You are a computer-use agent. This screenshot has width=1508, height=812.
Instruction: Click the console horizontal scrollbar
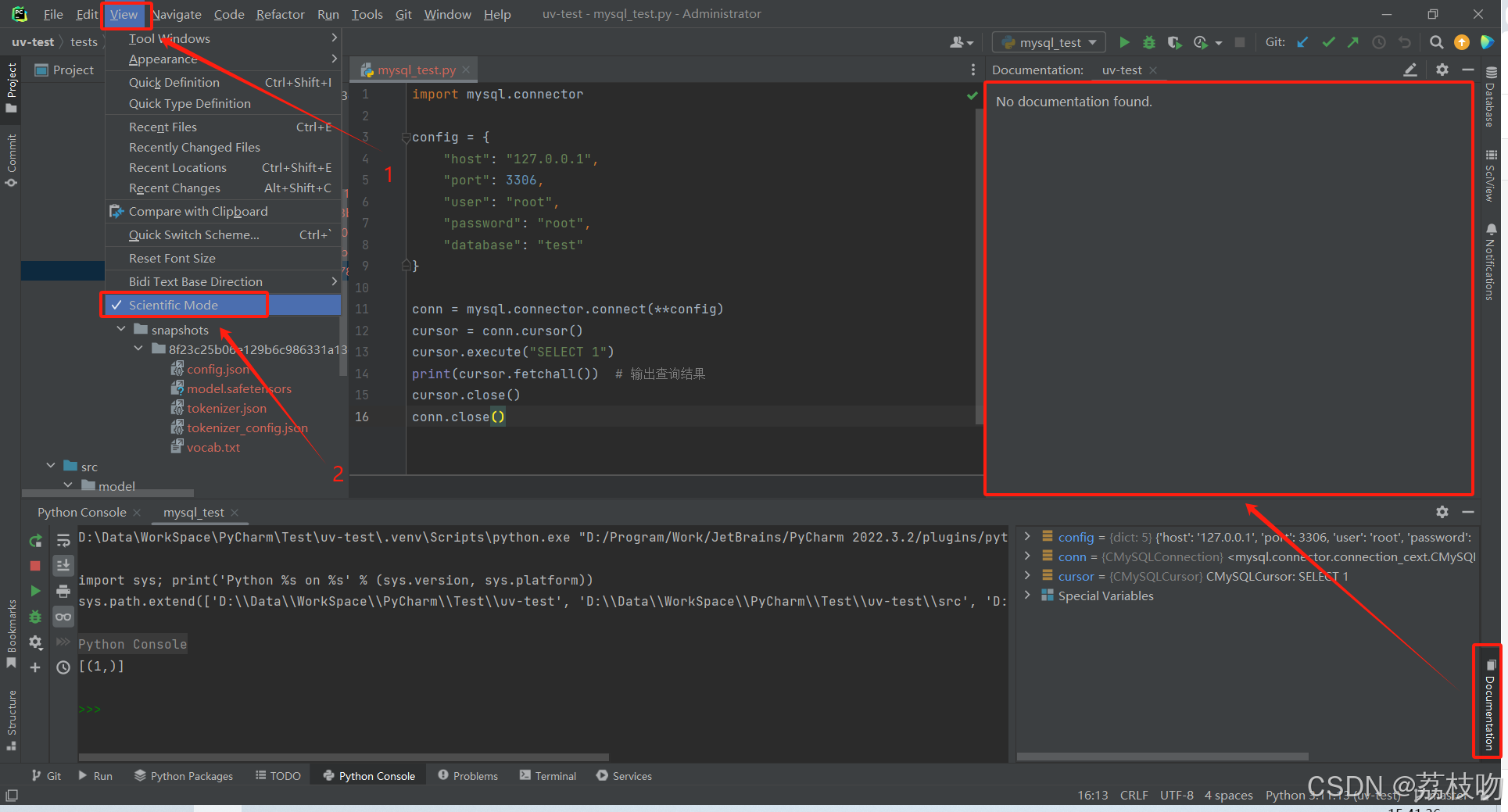(343, 757)
